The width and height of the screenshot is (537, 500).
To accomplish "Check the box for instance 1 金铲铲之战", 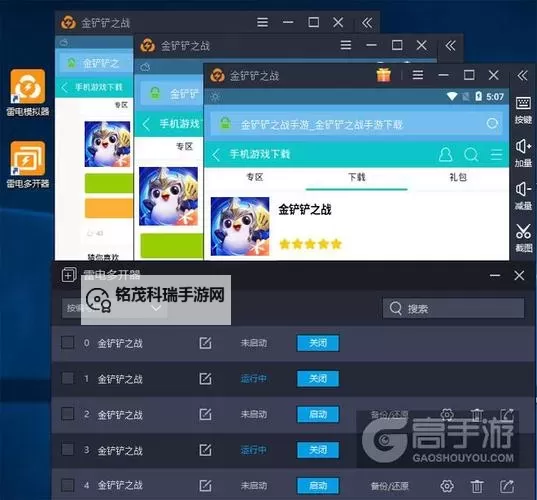I will point(67,378).
